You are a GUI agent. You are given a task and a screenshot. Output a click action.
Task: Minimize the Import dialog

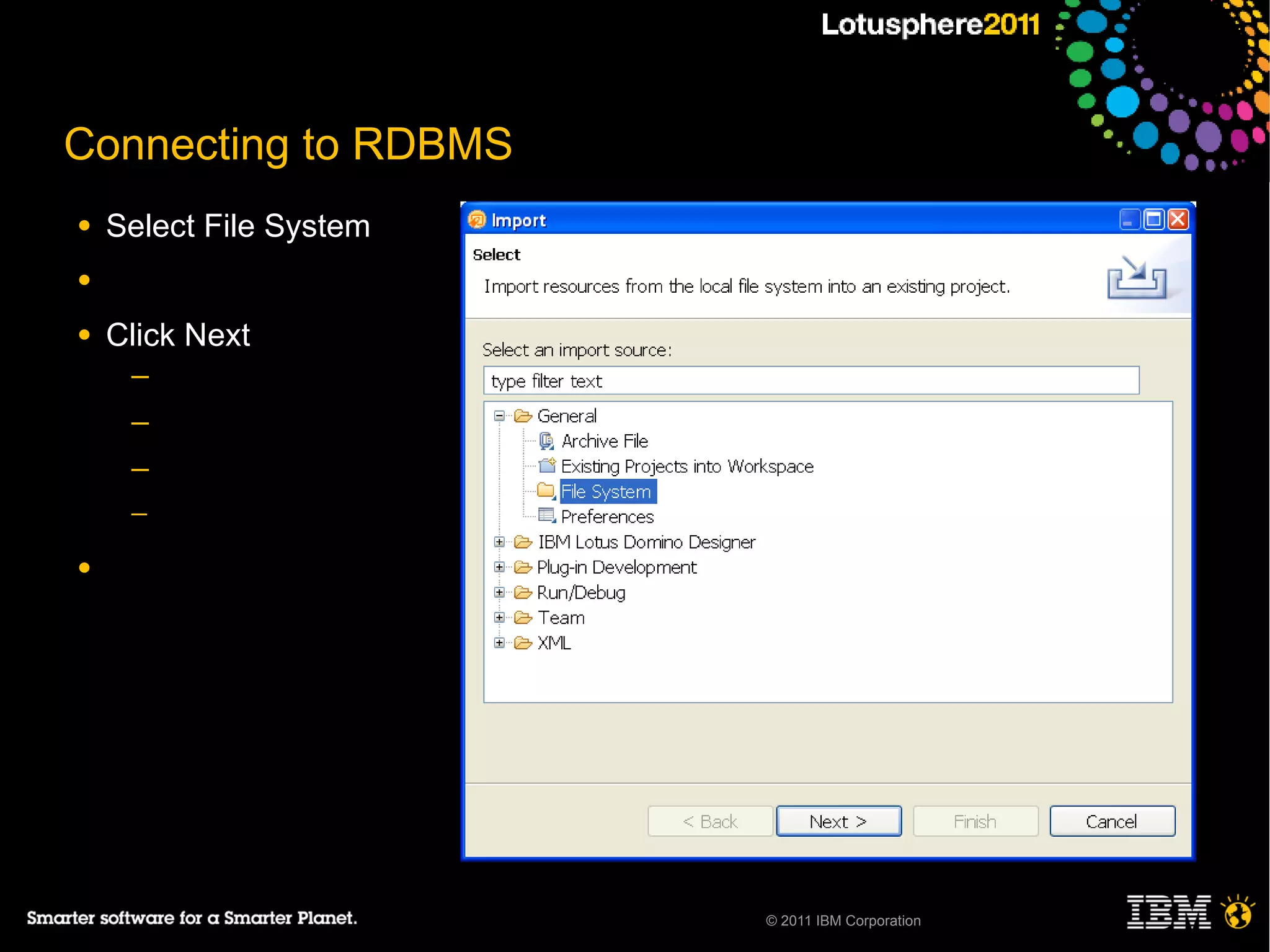coord(1129,220)
